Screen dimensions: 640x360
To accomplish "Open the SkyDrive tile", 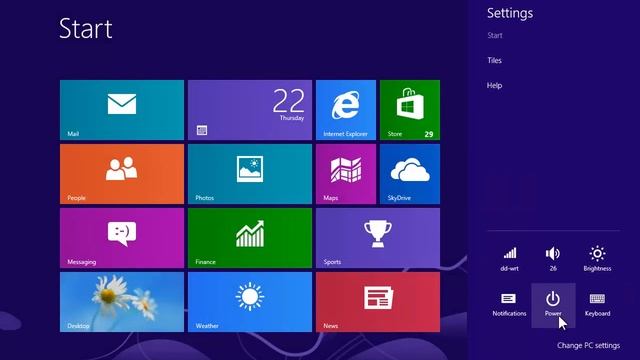I will [x=410, y=174].
